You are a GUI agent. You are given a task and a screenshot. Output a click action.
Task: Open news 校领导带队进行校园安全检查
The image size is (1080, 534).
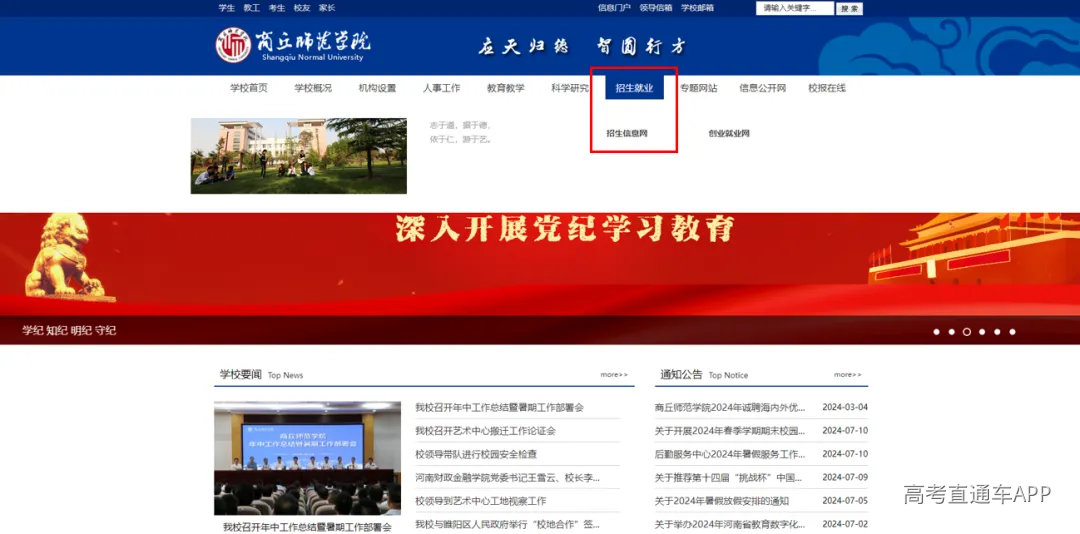[x=476, y=455]
